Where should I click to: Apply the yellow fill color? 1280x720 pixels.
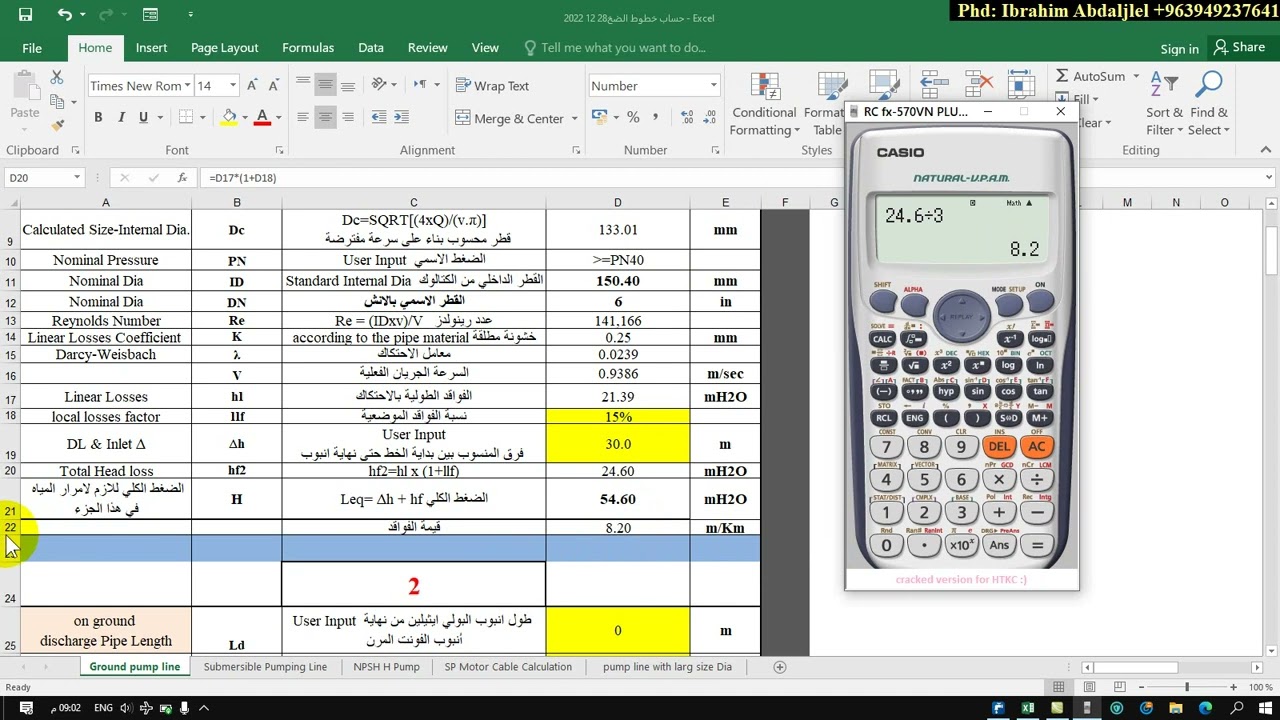(229, 118)
